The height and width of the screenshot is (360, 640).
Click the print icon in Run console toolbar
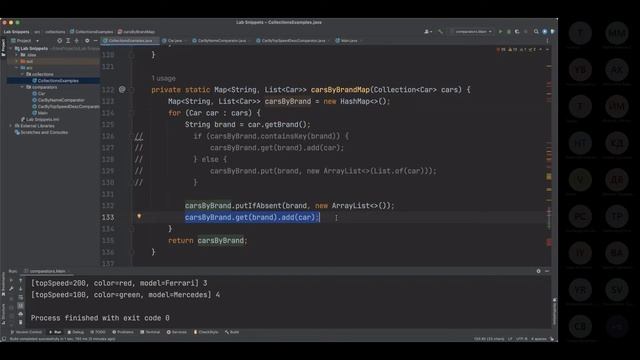click(x=20, y=314)
